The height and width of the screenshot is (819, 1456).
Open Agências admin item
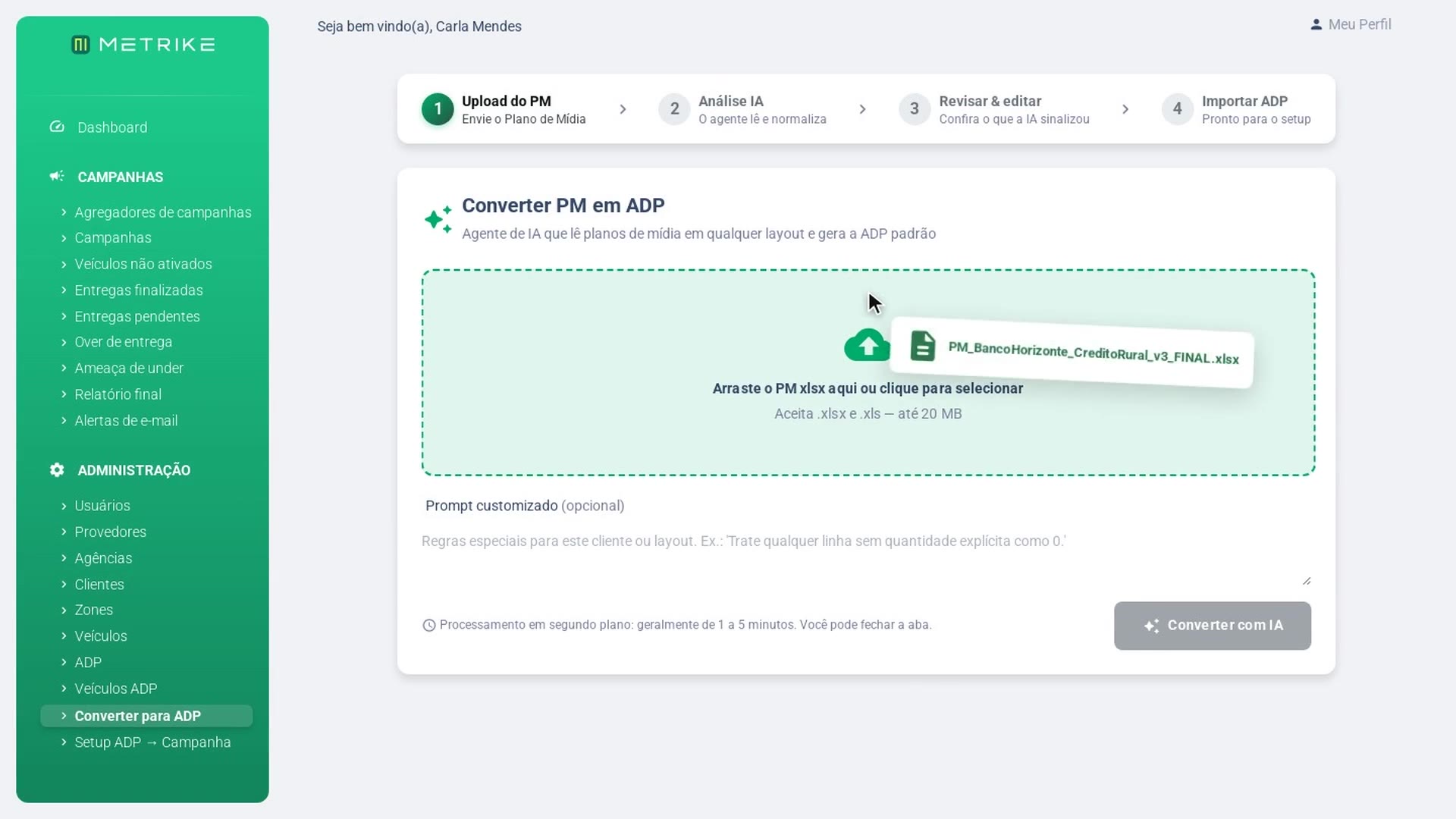coord(103,558)
